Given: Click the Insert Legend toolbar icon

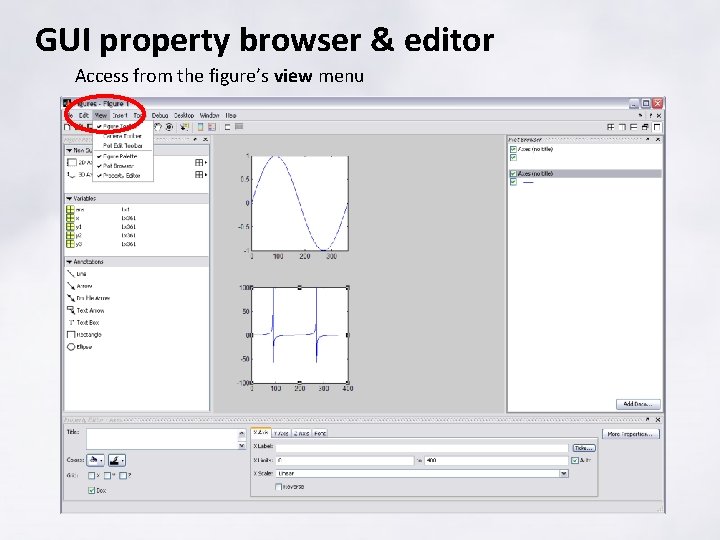Looking at the screenshot, I should [212, 127].
